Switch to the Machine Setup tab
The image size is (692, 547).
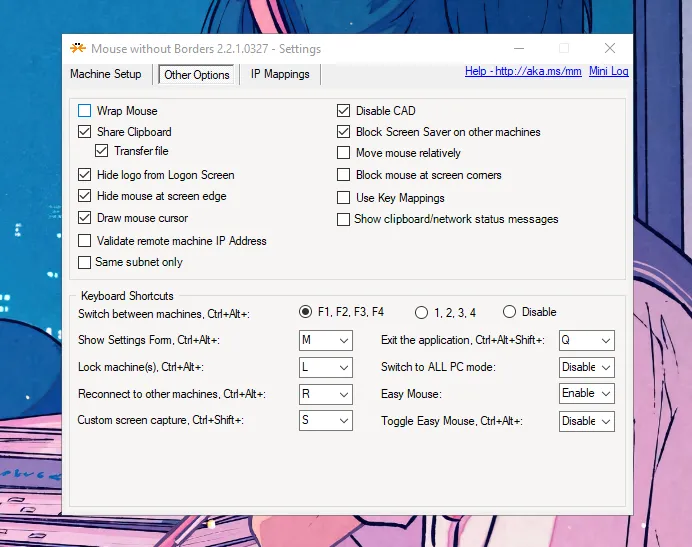click(106, 74)
